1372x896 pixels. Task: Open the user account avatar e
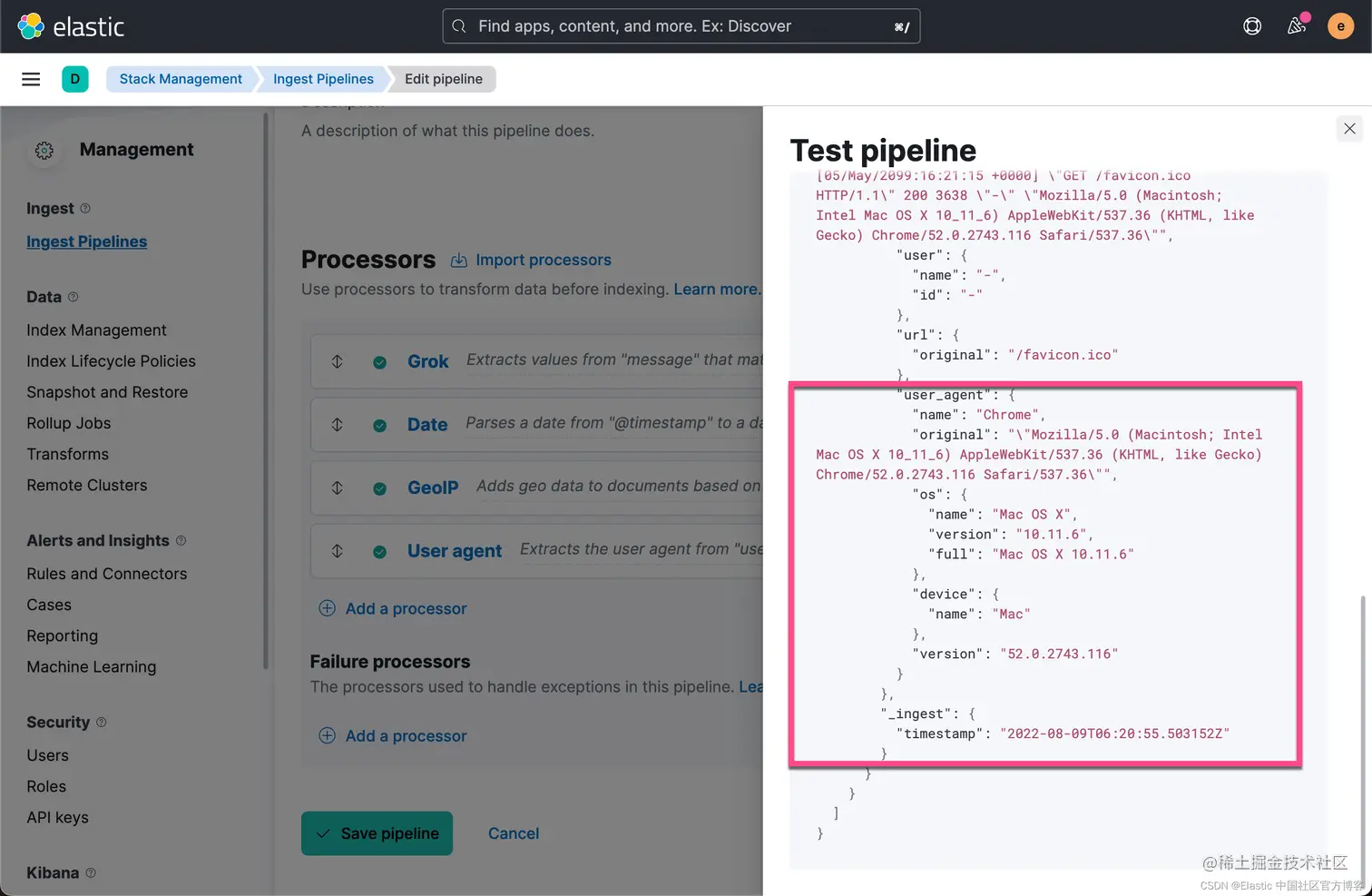point(1340,26)
